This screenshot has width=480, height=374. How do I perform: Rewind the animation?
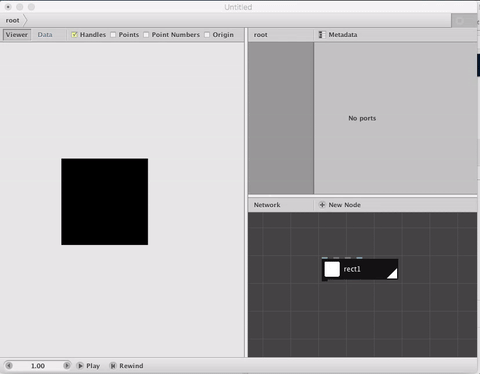tap(127, 366)
